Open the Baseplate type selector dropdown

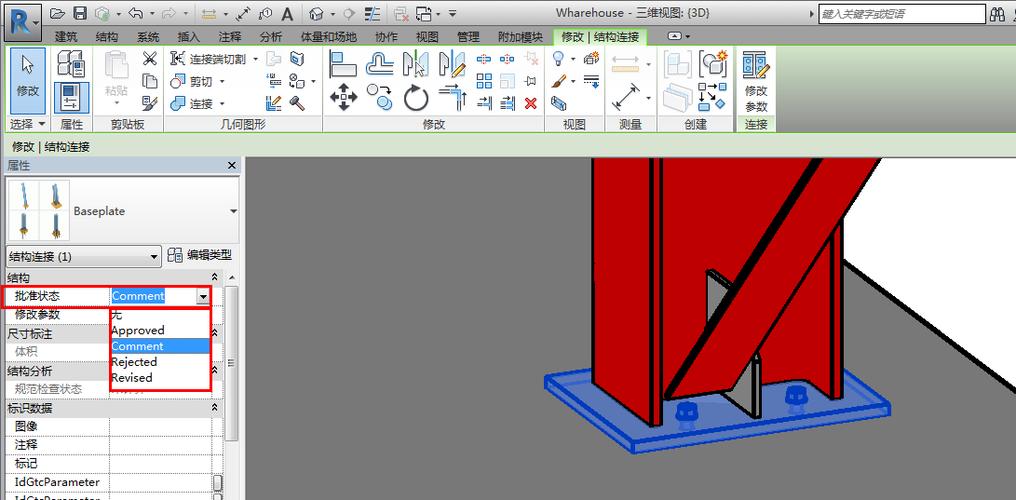pos(233,211)
